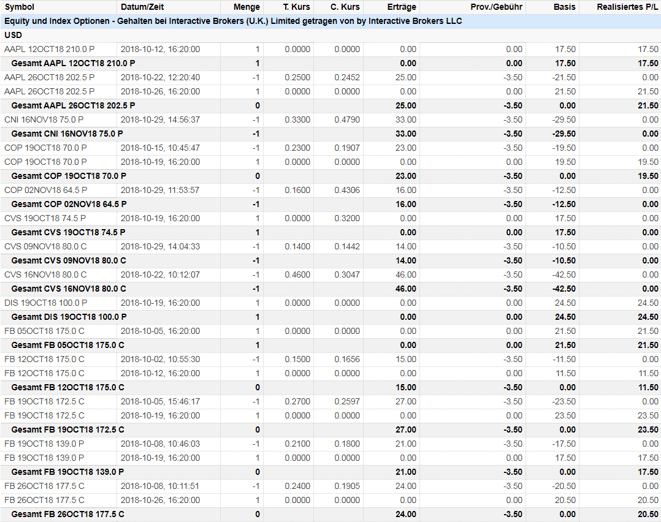
Task: Click C. Kurs value 0.1907
Action: [x=347, y=148]
